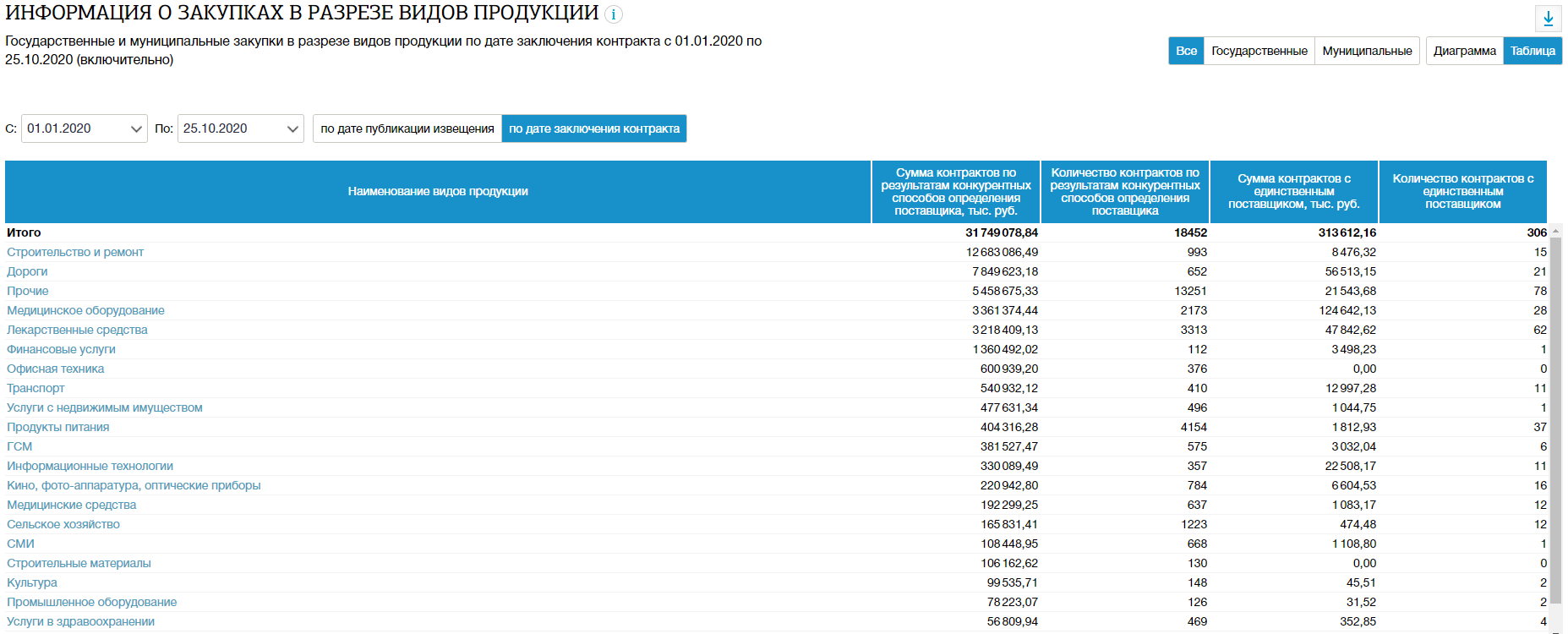Open the 'Услуги в здравоохранении' link
Image resolution: width=1568 pixels, height=634 pixels.
coord(80,621)
